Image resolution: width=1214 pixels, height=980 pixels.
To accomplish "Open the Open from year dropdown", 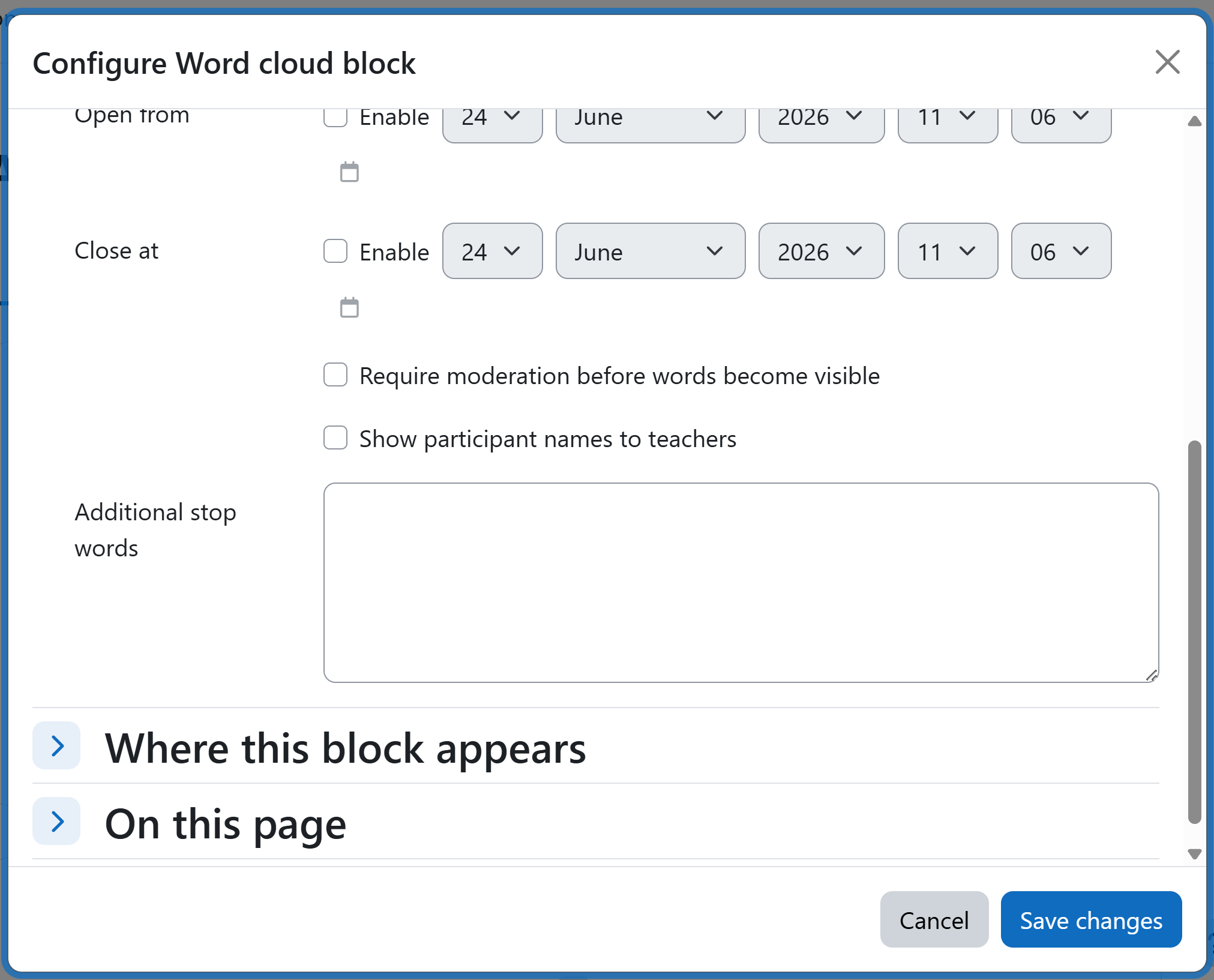I will 822,125.
